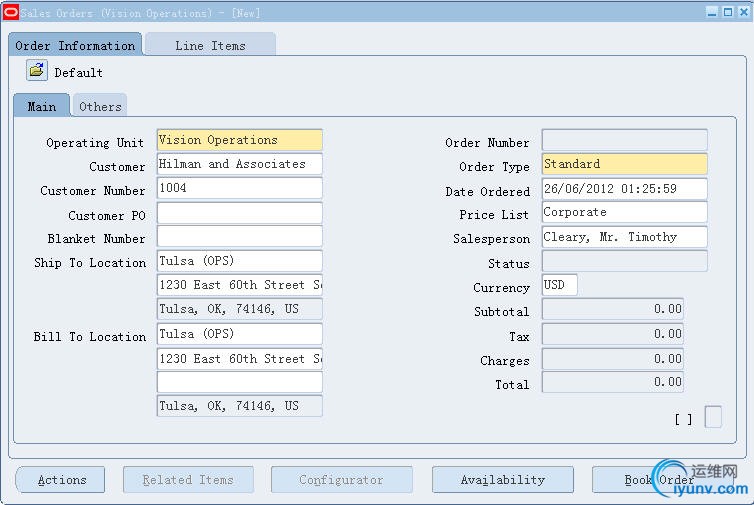
Task: Click the Order Number field
Action: 625,140
